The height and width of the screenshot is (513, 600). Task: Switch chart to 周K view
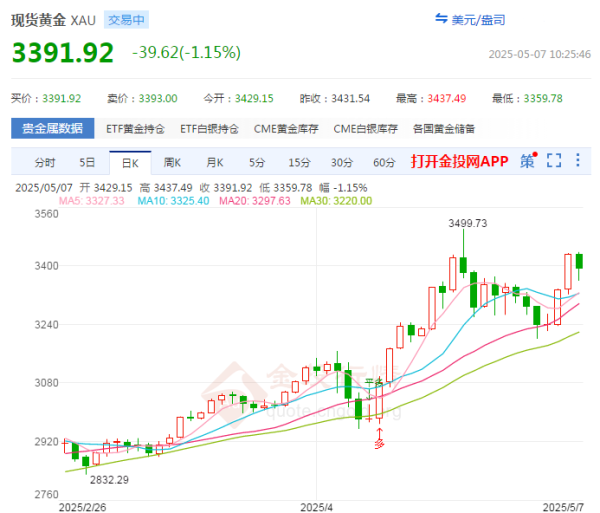coord(172,163)
